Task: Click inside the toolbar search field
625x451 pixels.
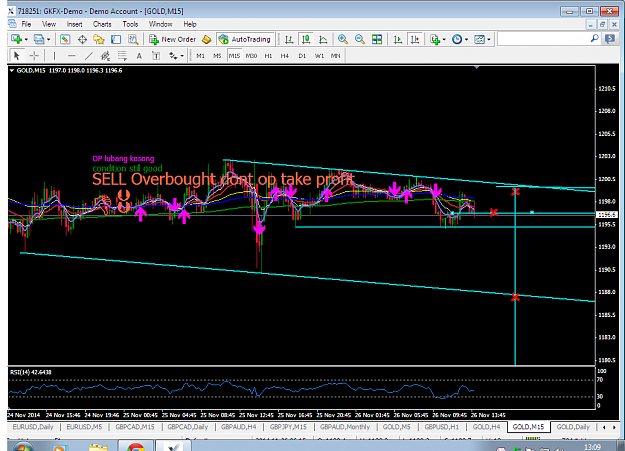Action: click(543, 39)
